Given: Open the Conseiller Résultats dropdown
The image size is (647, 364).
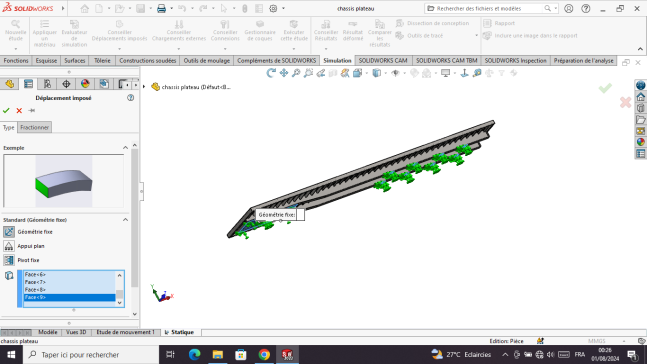Looking at the screenshot, I should click(x=326, y=49).
